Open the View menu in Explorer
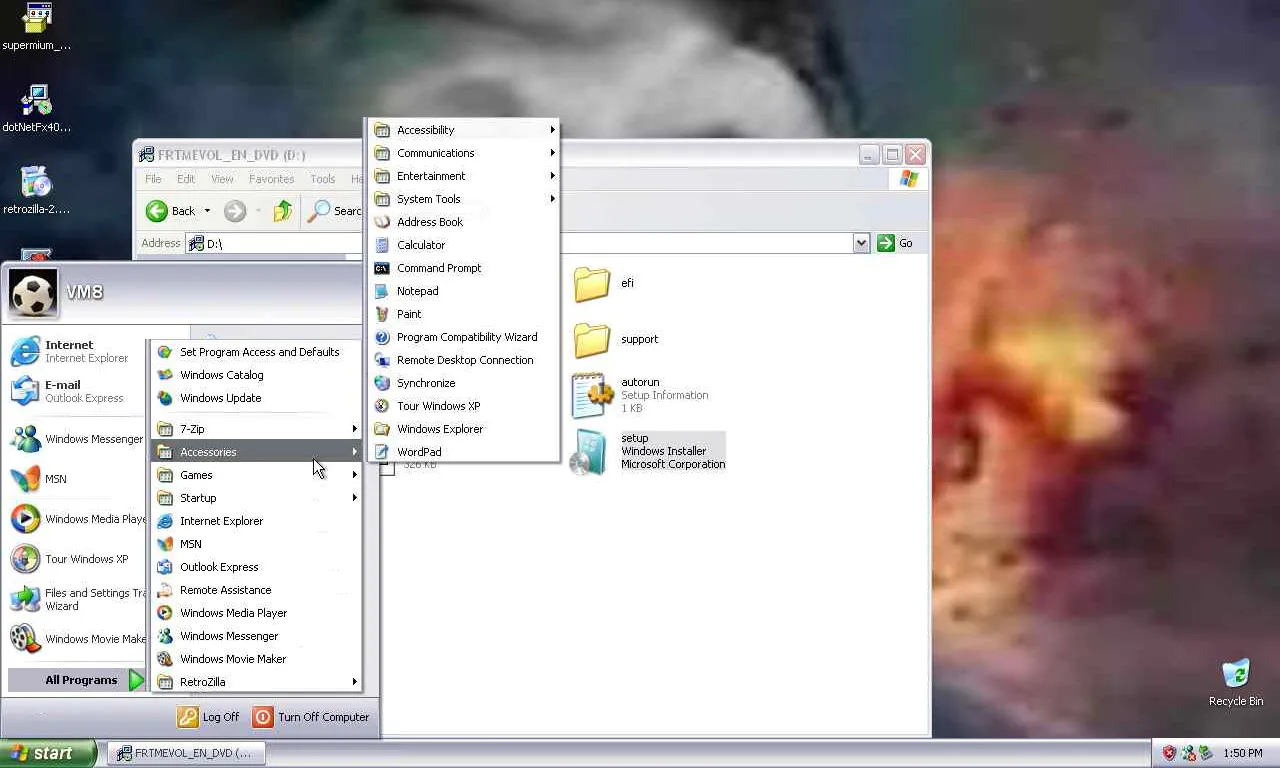1280x768 pixels. coord(222,179)
